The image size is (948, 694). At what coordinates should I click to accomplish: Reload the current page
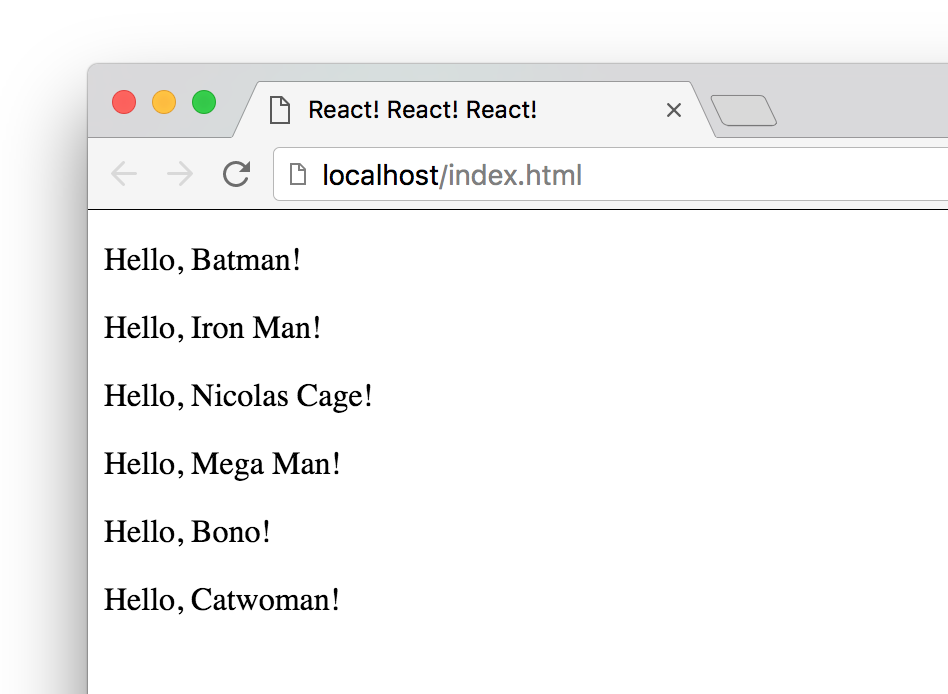coord(236,175)
